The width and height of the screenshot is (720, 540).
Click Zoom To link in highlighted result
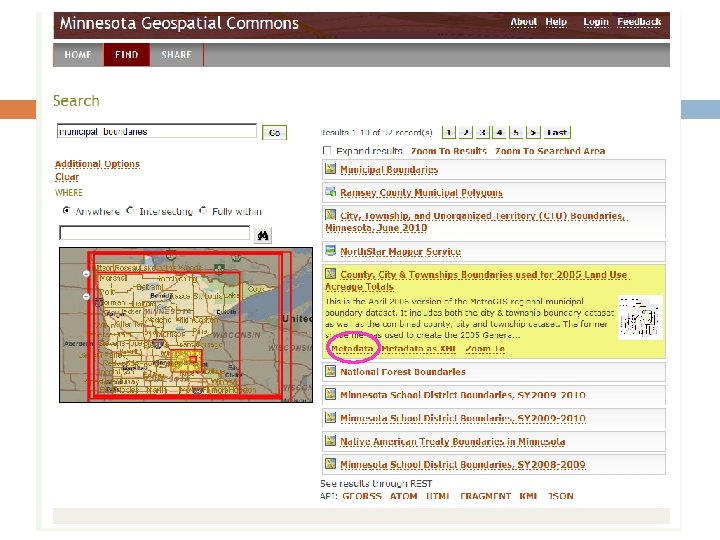click(485, 349)
